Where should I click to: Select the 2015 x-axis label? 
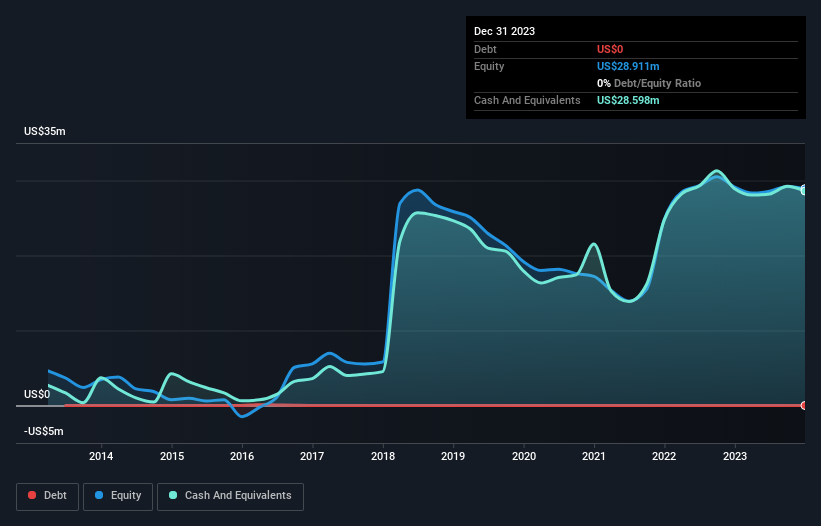point(172,456)
